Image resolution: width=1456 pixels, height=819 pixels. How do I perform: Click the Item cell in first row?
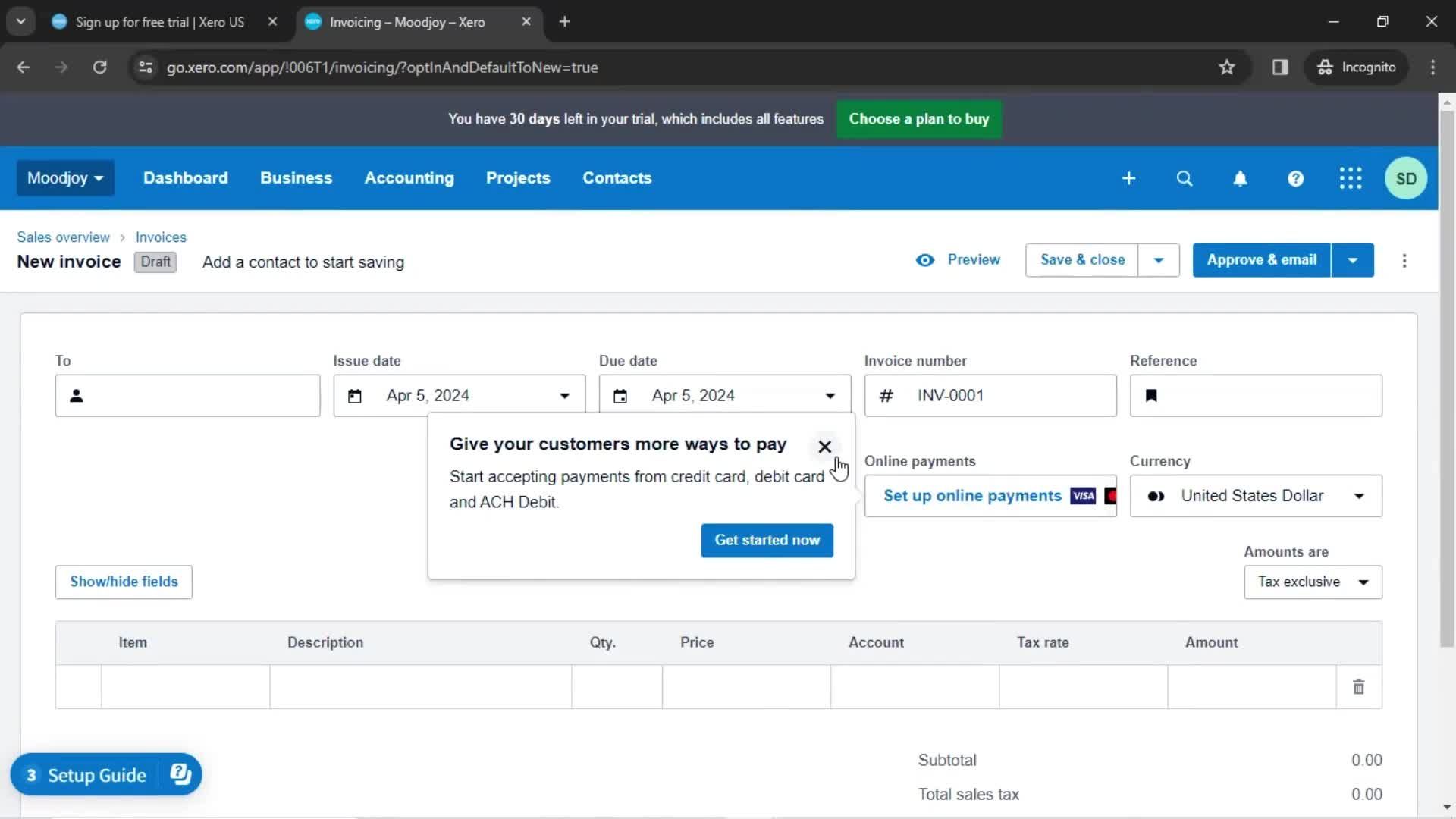point(185,687)
